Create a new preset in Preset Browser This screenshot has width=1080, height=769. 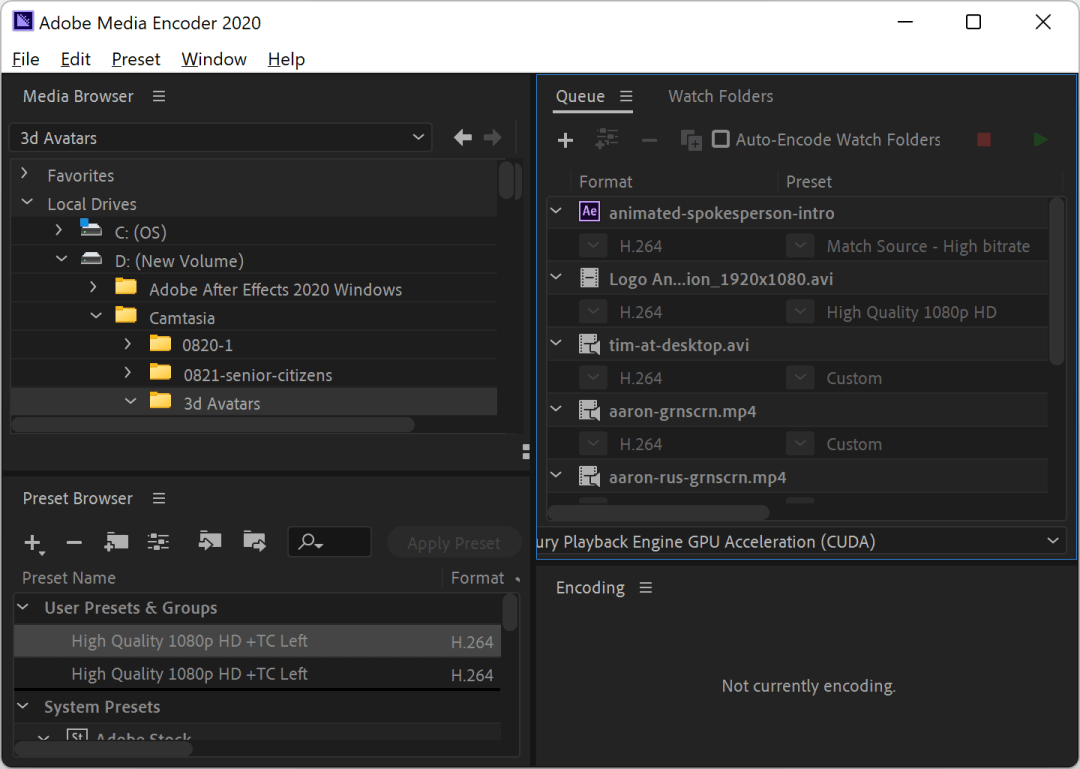[x=34, y=541]
